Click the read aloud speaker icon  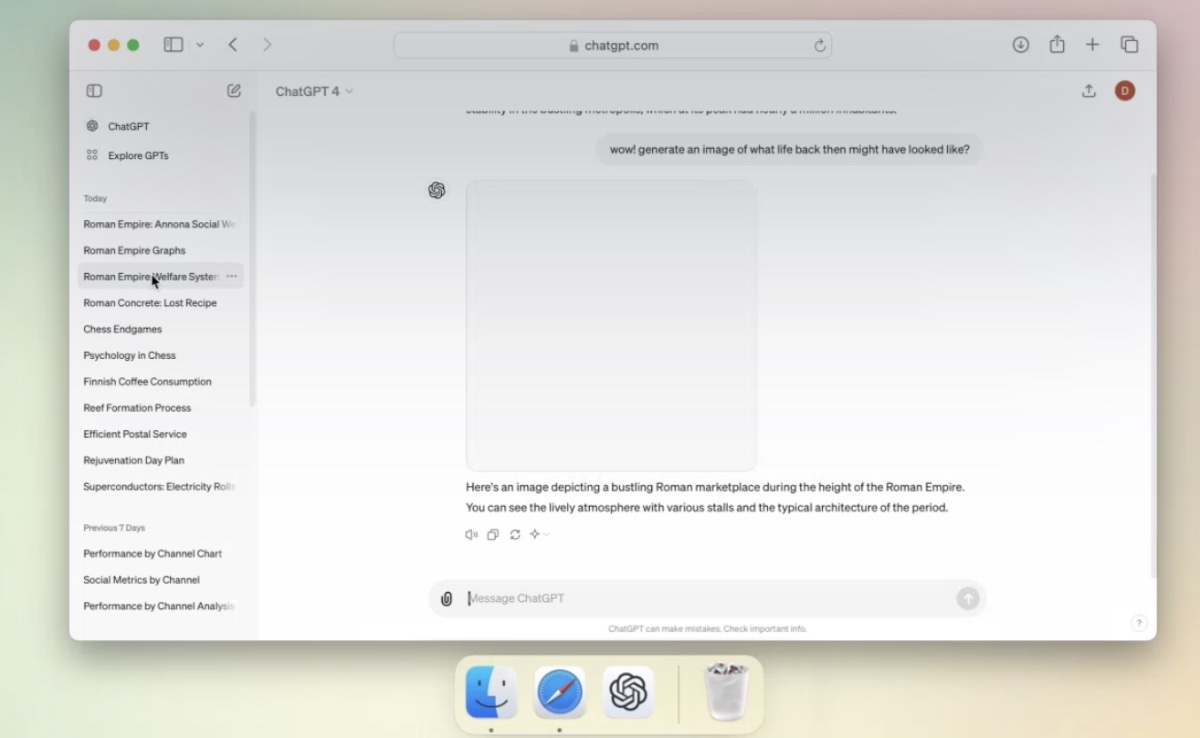[x=470, y=535]
